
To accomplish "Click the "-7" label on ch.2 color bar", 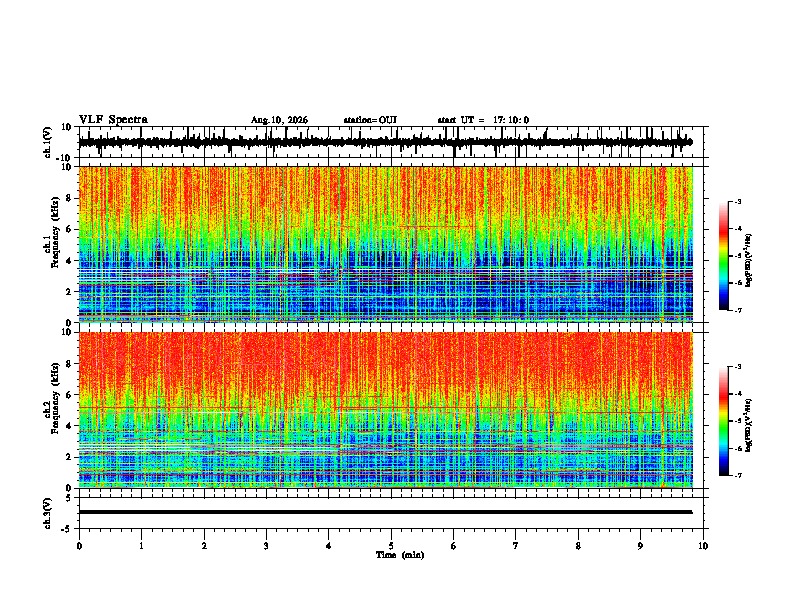I will coord(737,475).
